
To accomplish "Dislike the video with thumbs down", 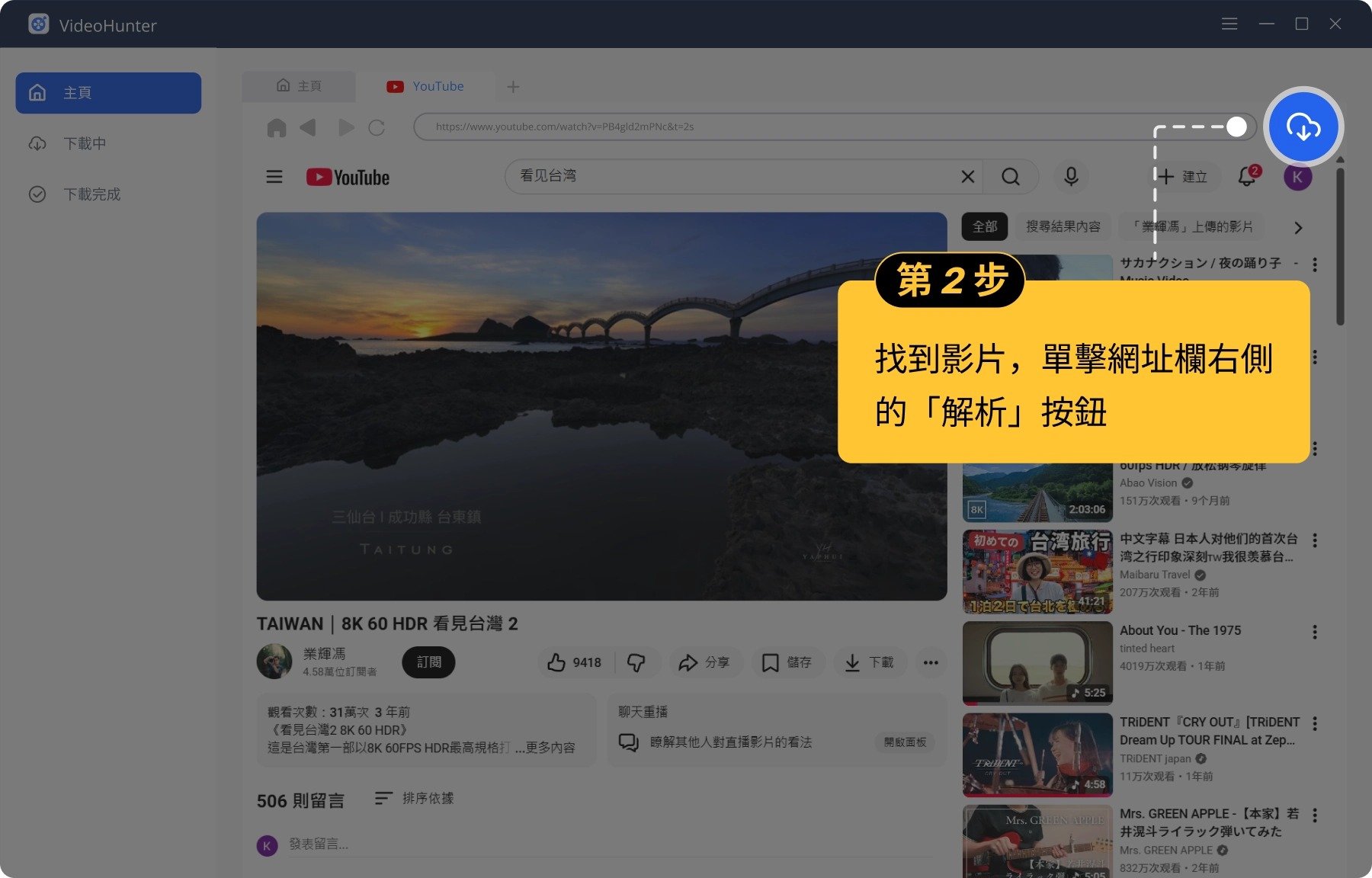I will [636, 662].
